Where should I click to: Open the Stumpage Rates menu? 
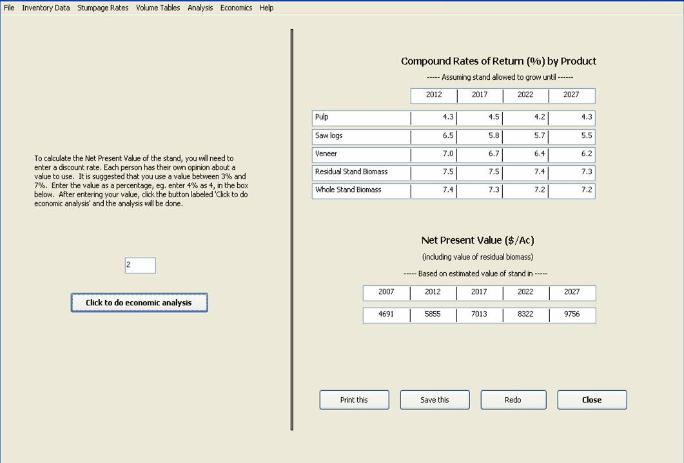[x=104, y=7]
